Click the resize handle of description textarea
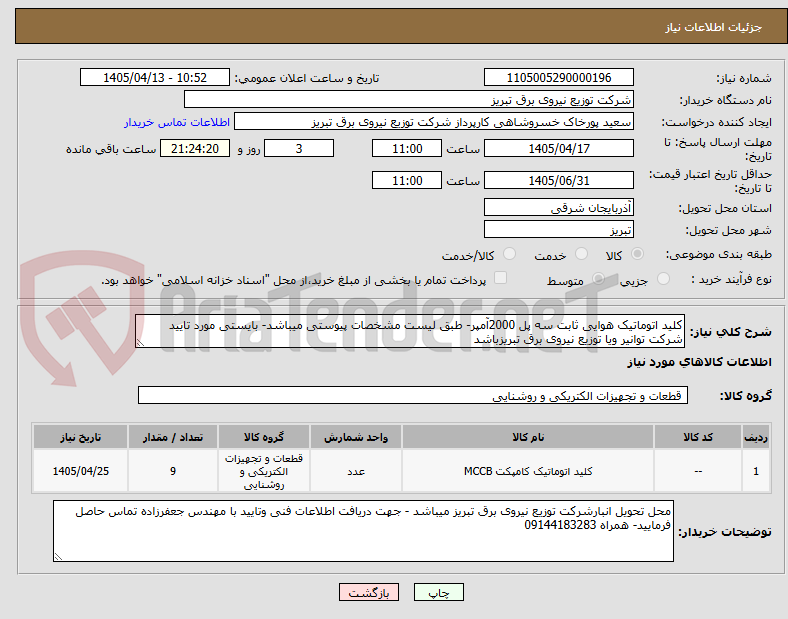The width and height of the screenshot is (788, 619). coord(140,343)
